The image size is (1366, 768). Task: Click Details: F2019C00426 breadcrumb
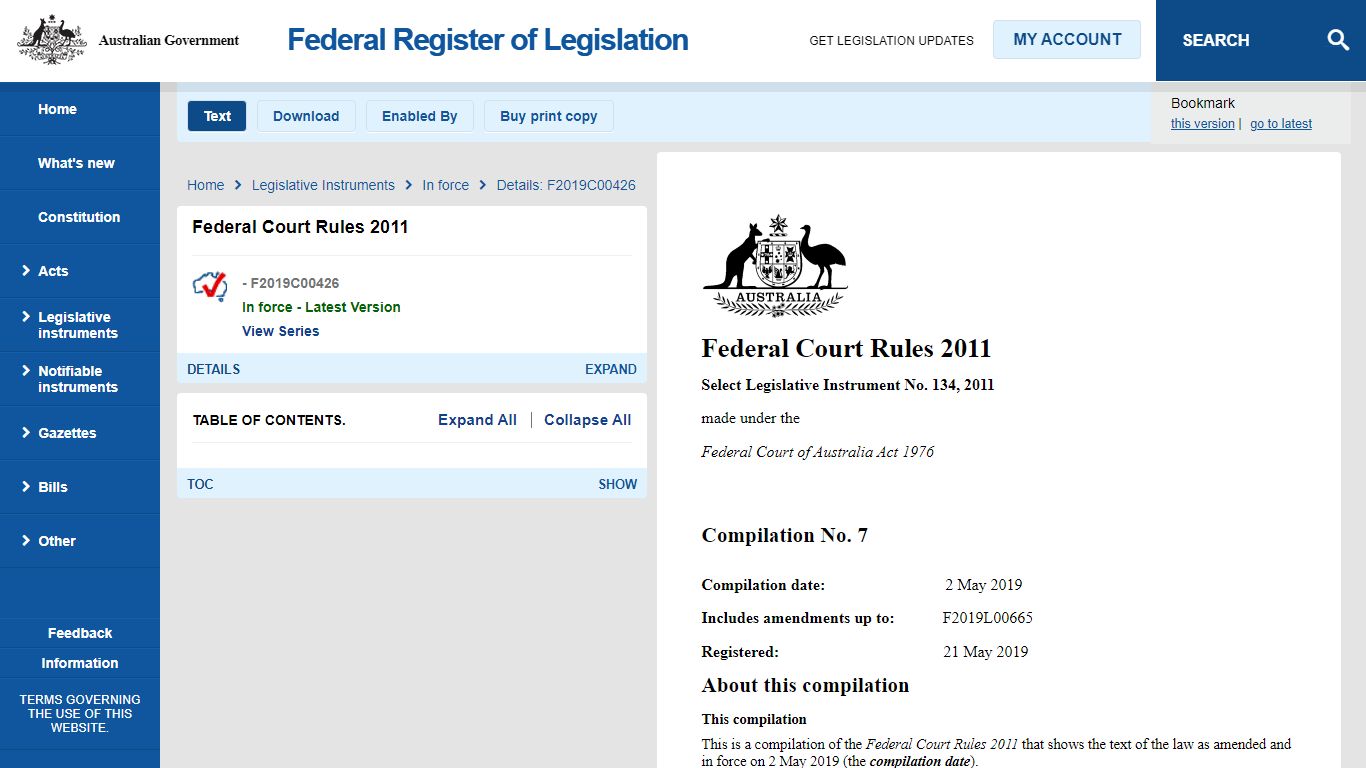click(x=566, y=185)
